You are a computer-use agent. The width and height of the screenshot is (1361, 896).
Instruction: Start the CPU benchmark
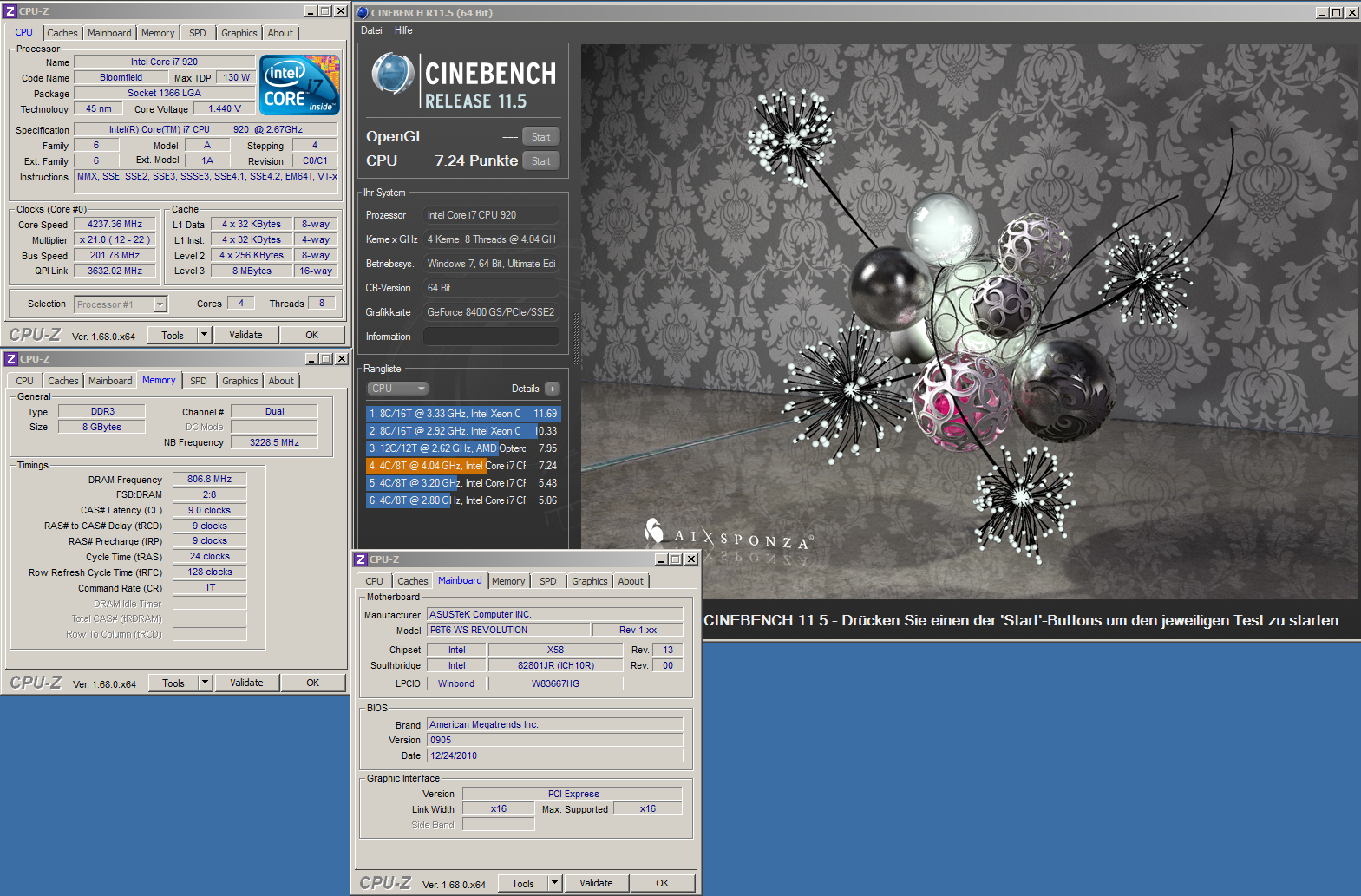point(541,161)
